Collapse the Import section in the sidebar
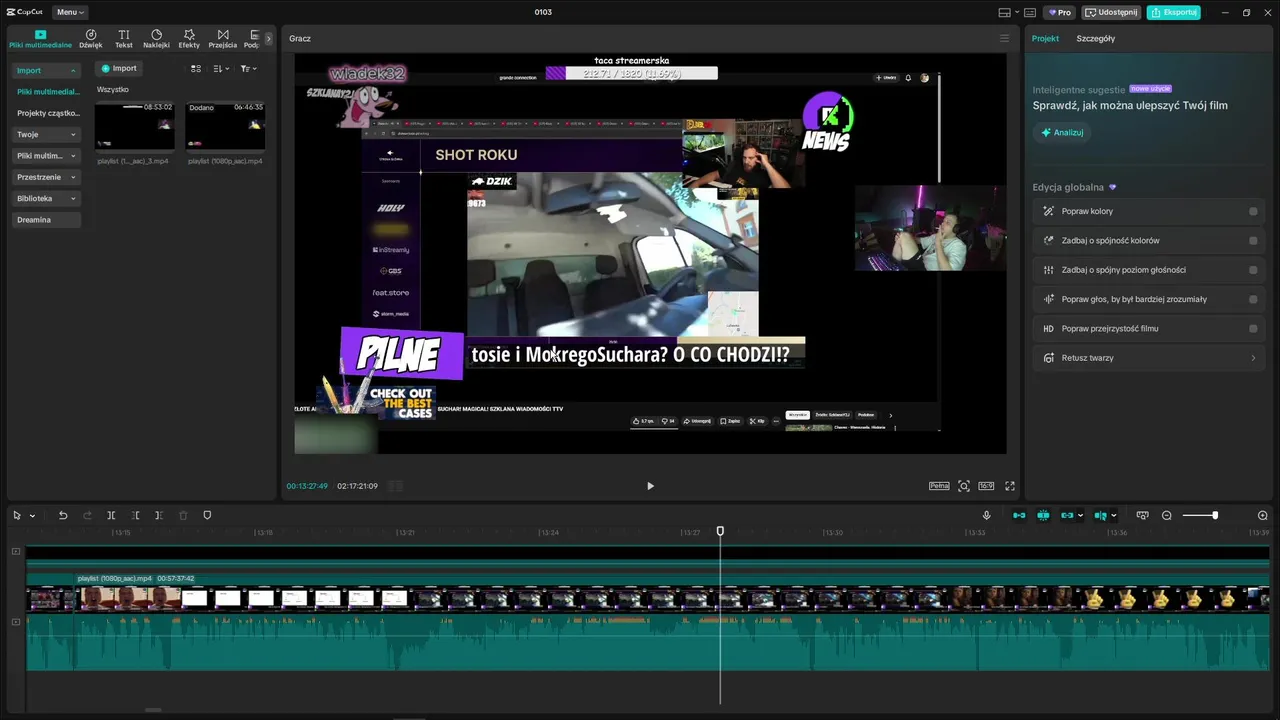Image resolution: width=1280 pixels, height=720 pixels. coord(73,71)
